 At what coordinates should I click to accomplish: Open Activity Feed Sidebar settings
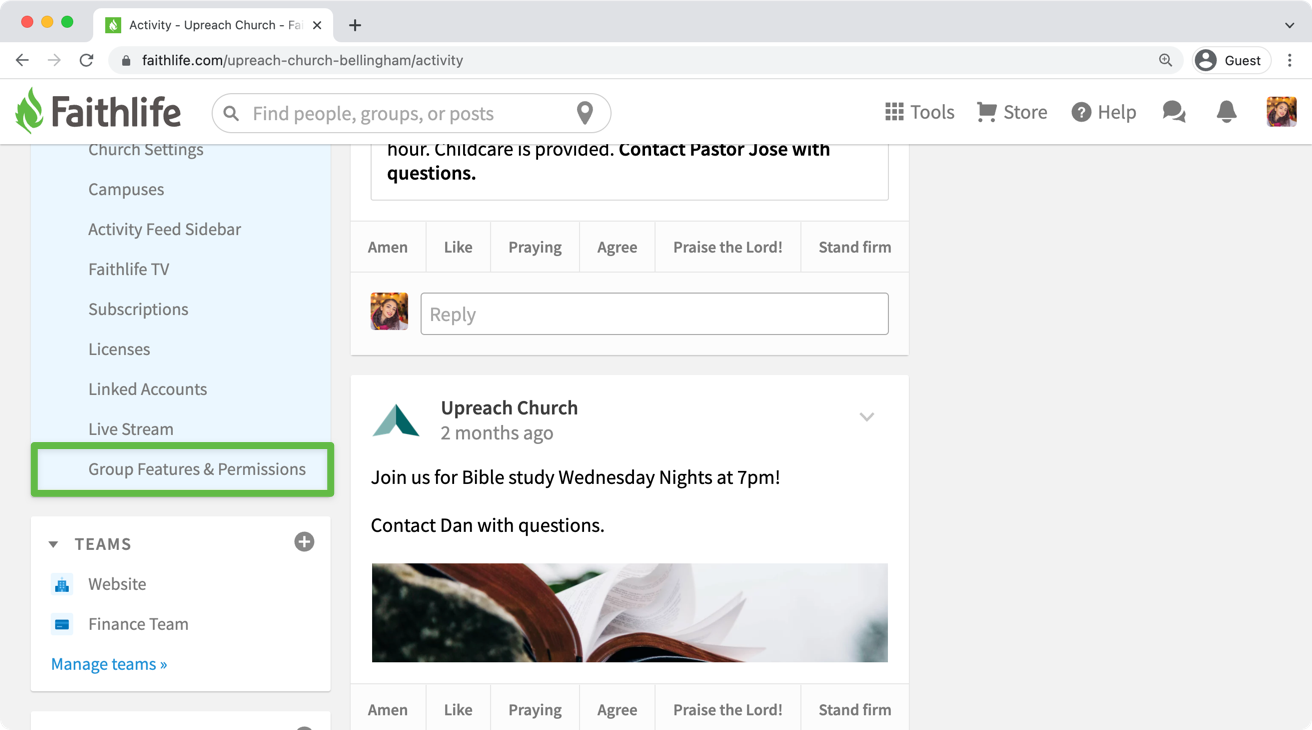click(x=164, y=229)
